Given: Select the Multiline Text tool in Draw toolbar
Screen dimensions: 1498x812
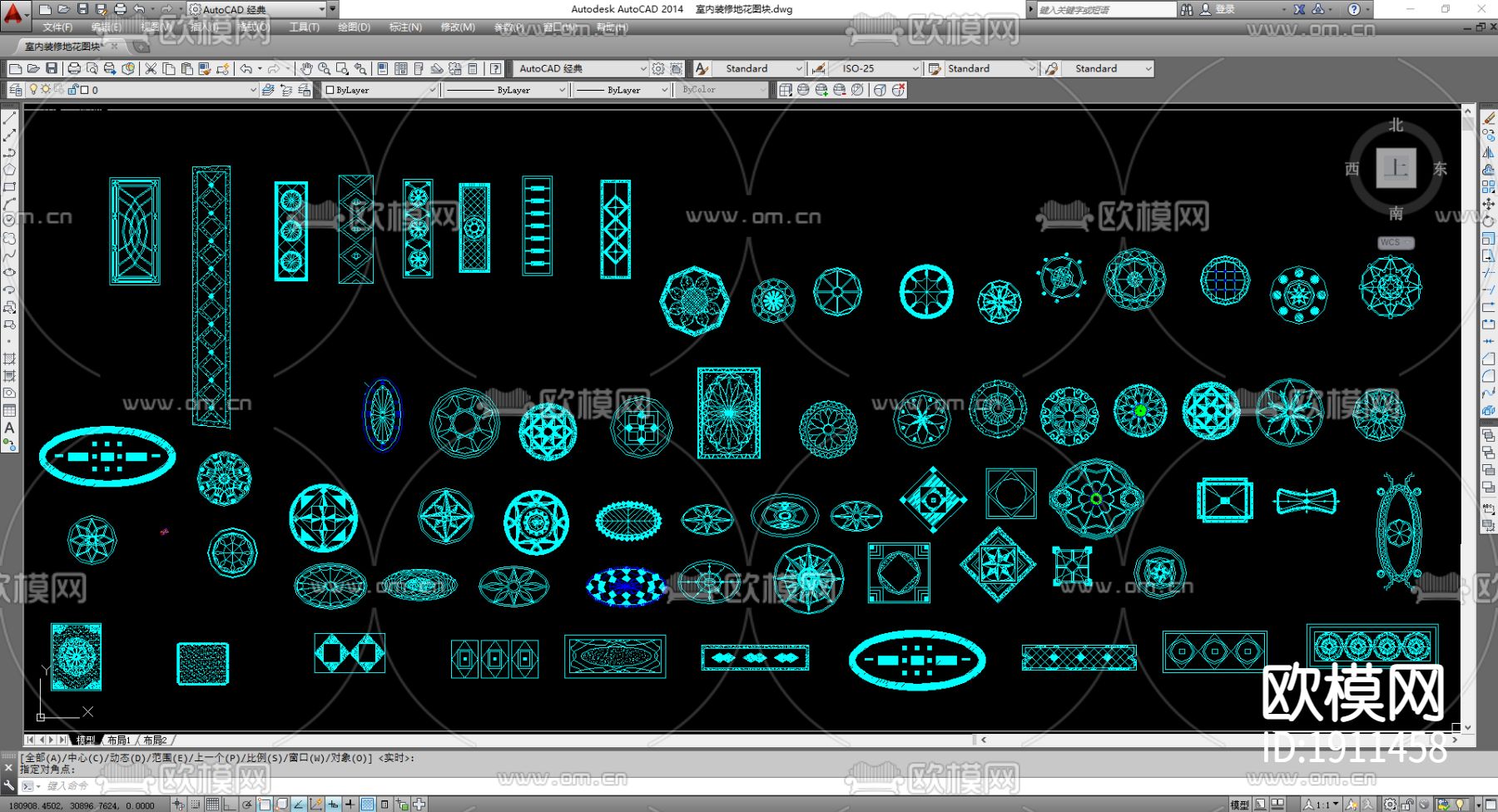Looking at the screenshot, I should 10,428.
